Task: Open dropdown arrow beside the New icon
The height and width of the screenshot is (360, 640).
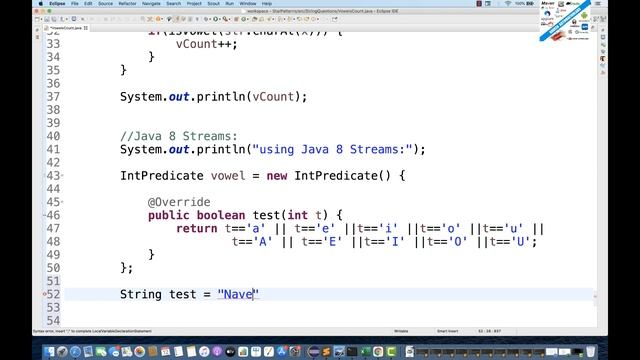Action: click(41, 19)
